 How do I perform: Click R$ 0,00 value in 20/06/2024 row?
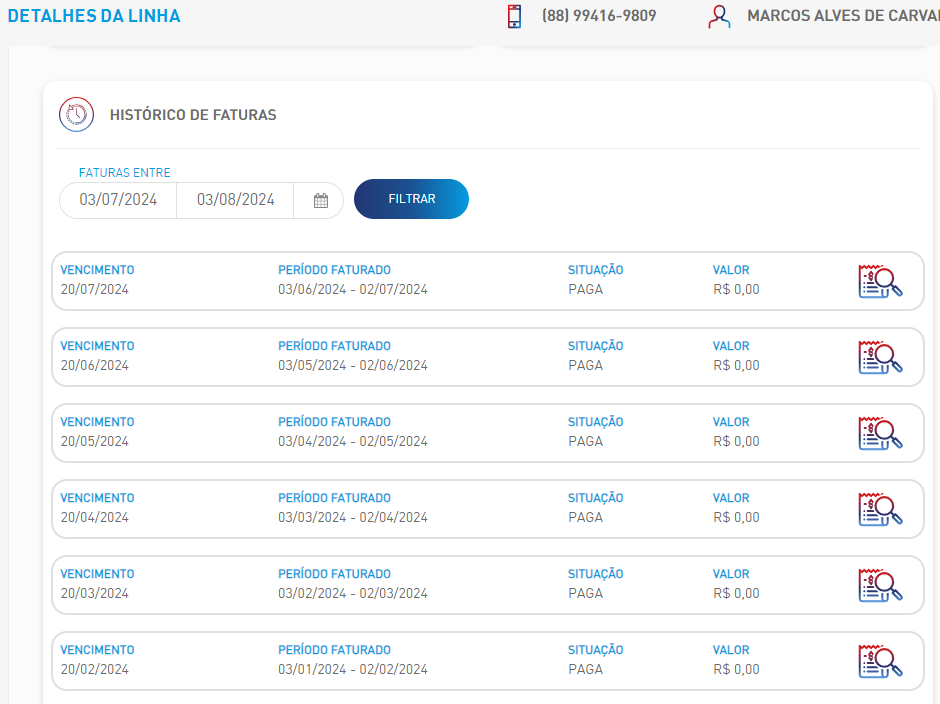pos(736,365)
